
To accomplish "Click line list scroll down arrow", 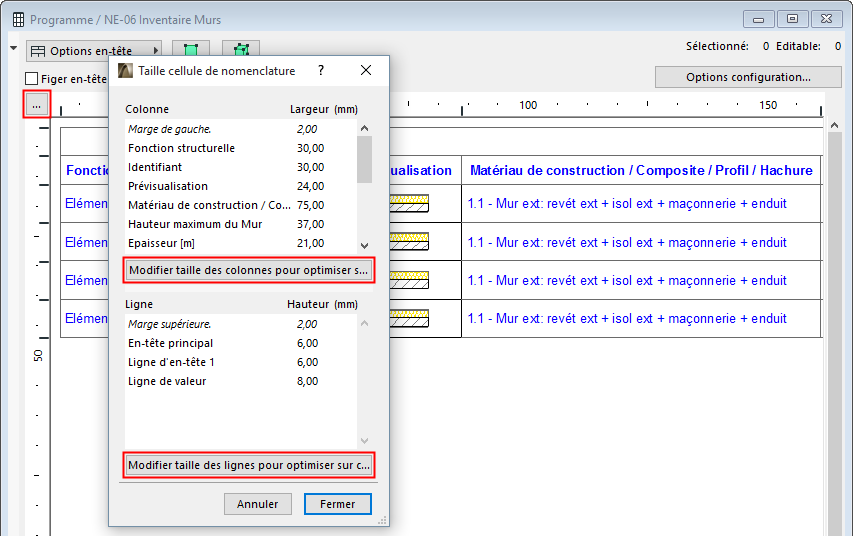I will pos(364,440).
